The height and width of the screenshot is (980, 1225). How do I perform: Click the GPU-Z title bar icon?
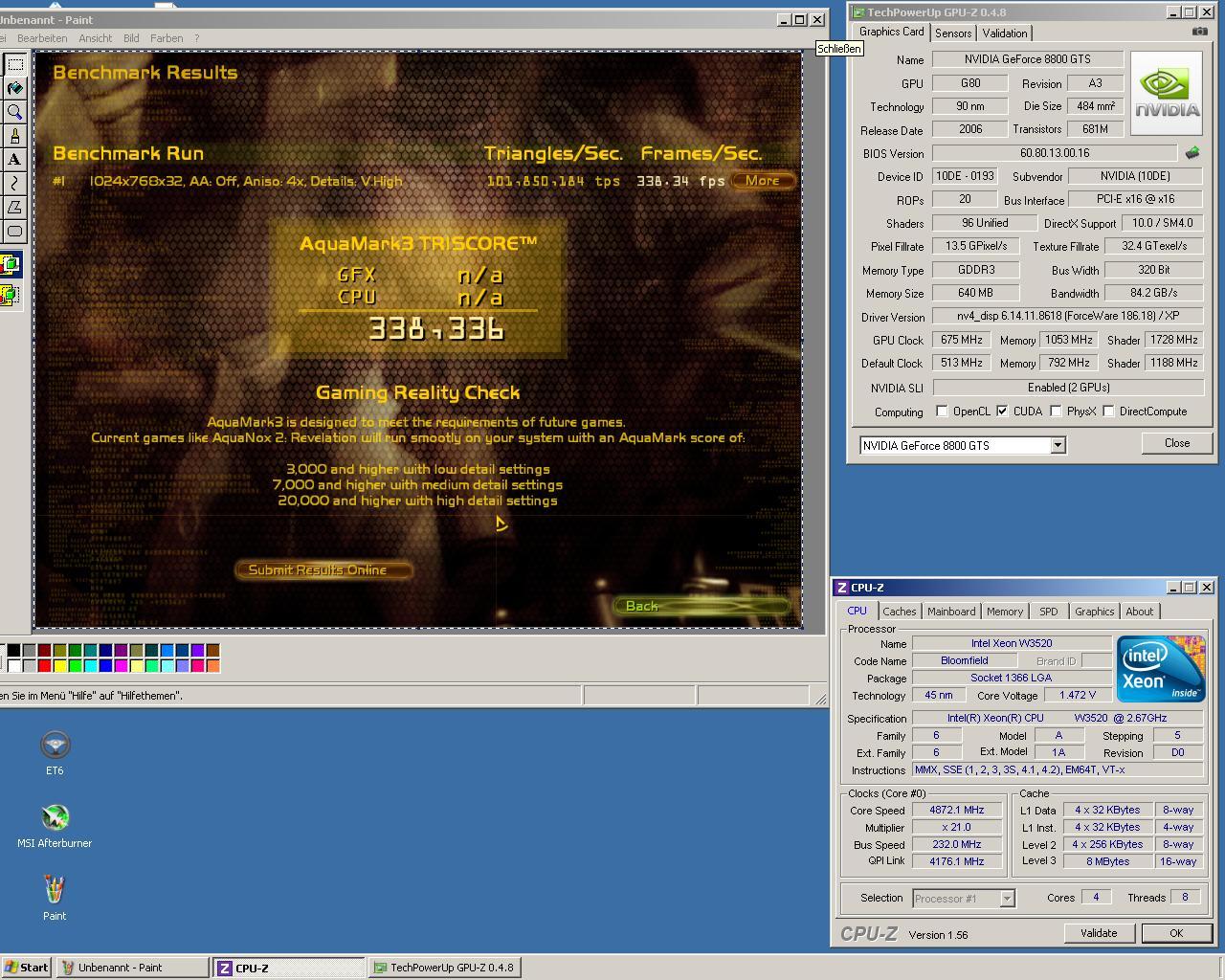857,12
